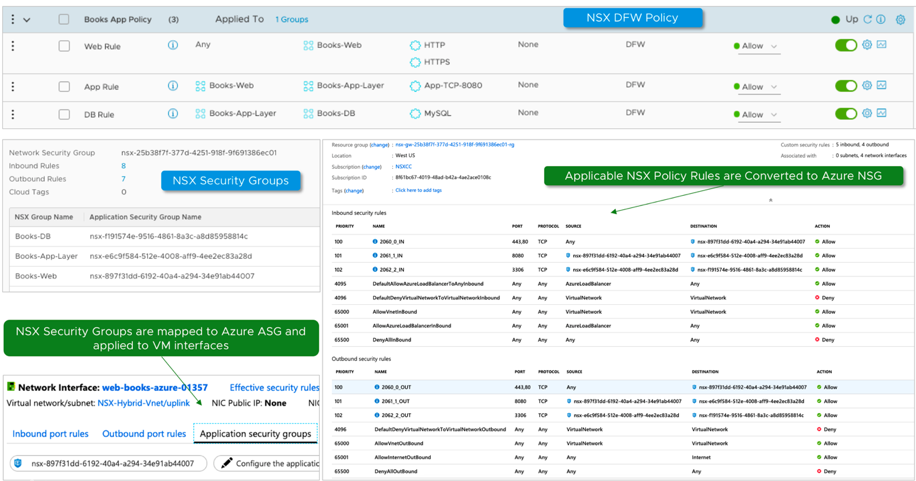Select the Books-DB group row
Screen dimensions: 916x481
click(164, 236)
